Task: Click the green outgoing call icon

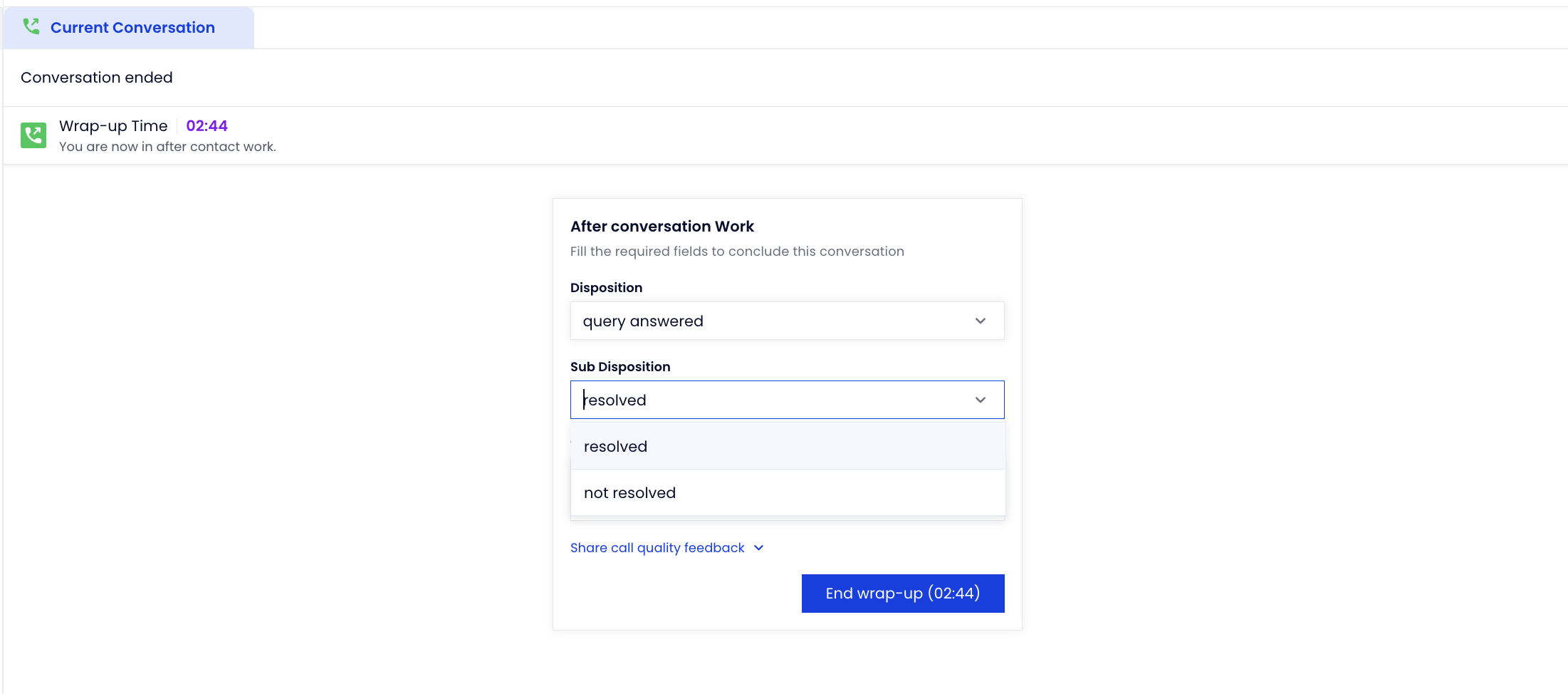Action: point(33,135)
